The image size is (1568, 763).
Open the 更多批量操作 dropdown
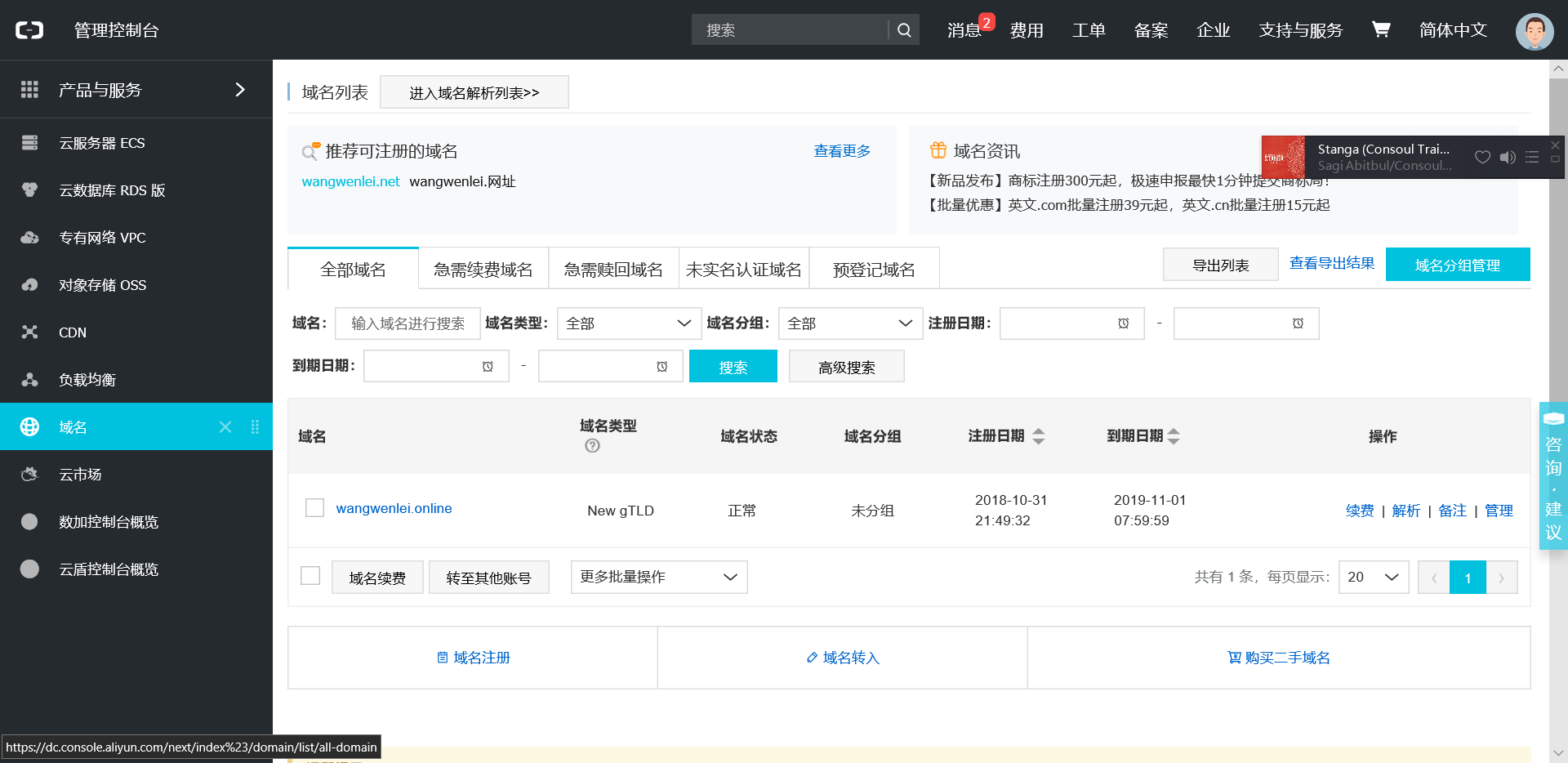point(658,577)
